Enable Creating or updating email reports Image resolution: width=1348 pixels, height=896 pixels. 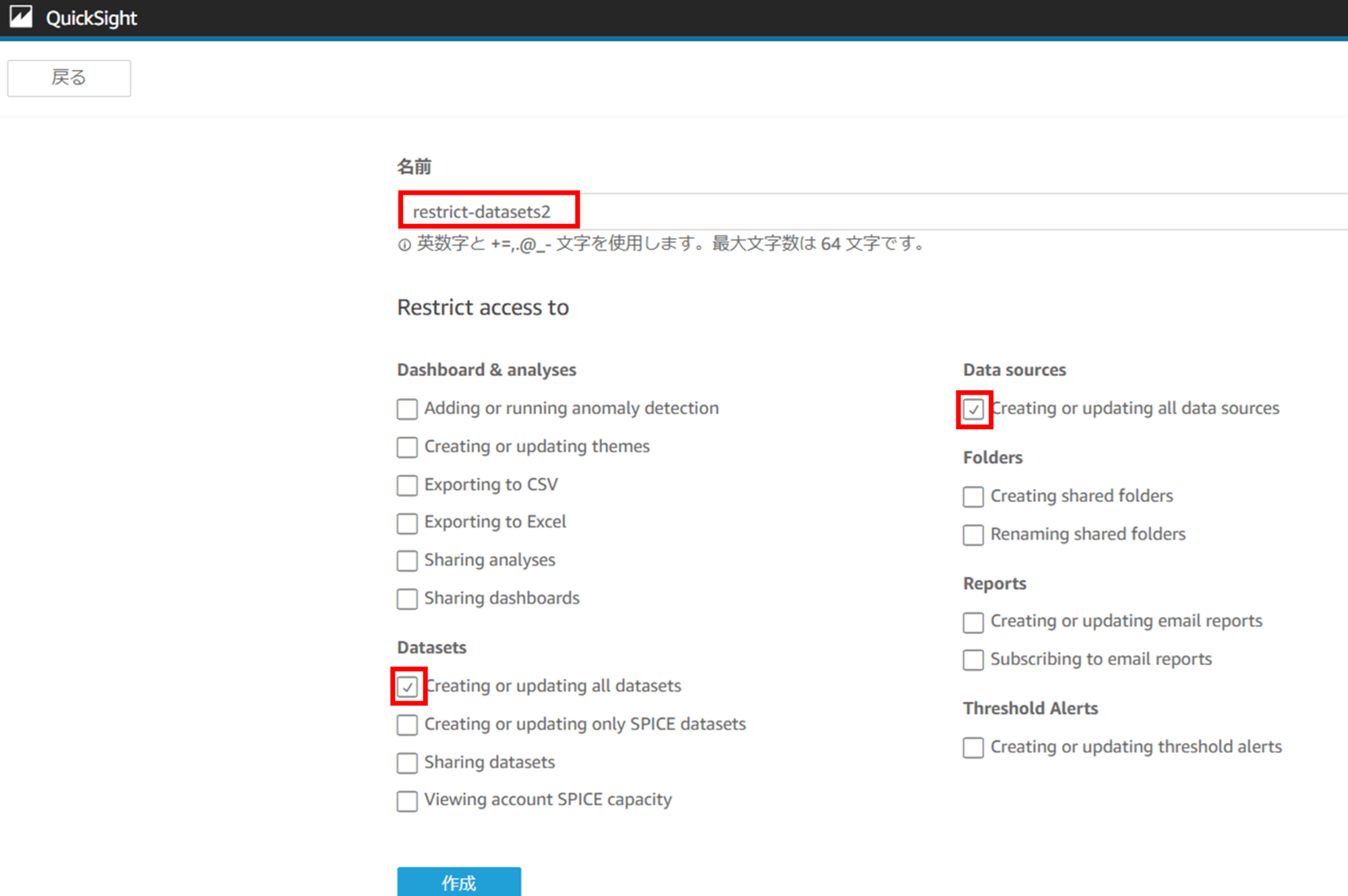(x=973, y=622)
